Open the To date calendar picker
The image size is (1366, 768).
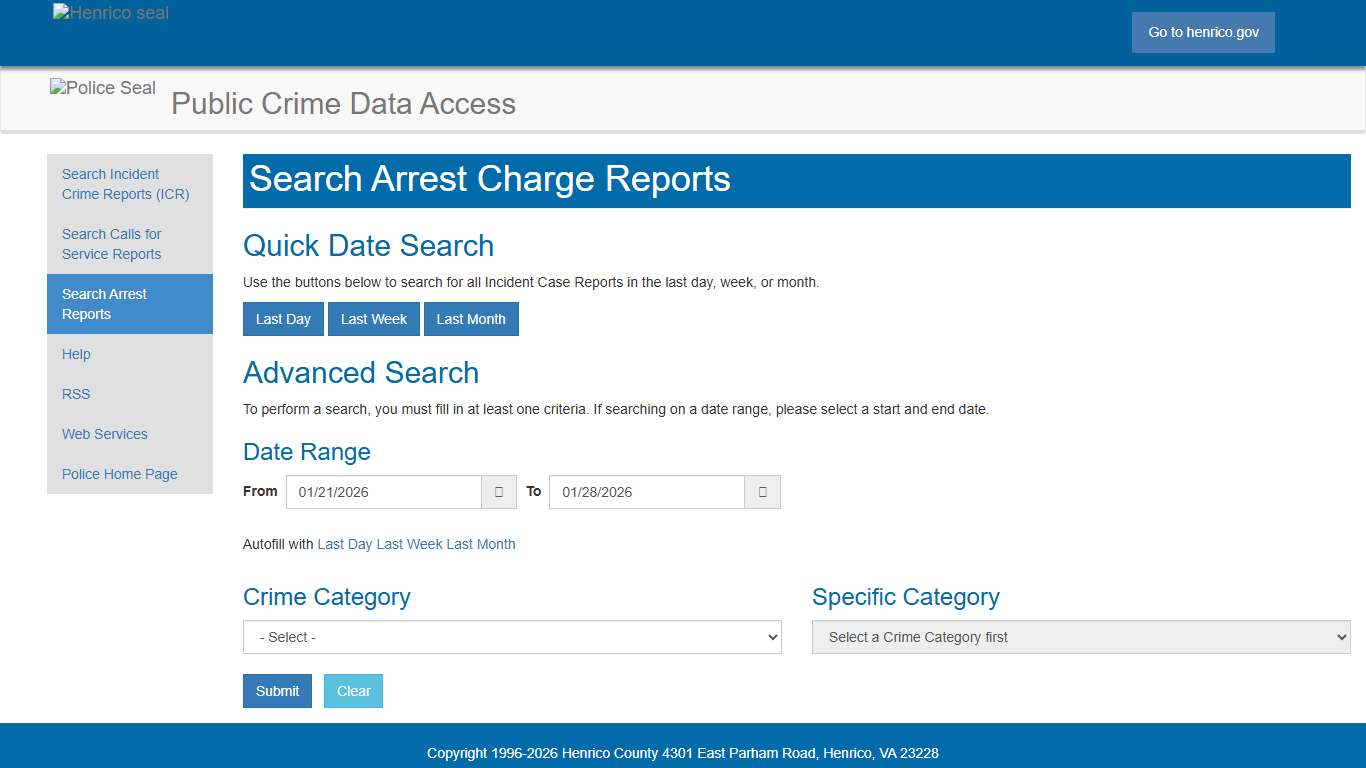tap(762, 491)
